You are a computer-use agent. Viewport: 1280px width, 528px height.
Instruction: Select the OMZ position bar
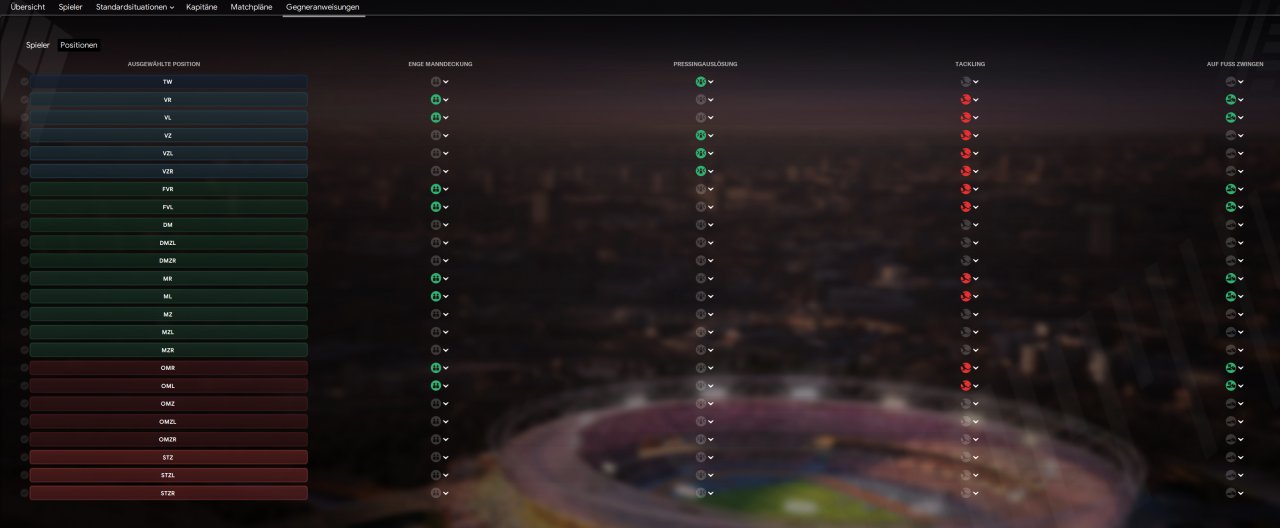coord(168,404)
